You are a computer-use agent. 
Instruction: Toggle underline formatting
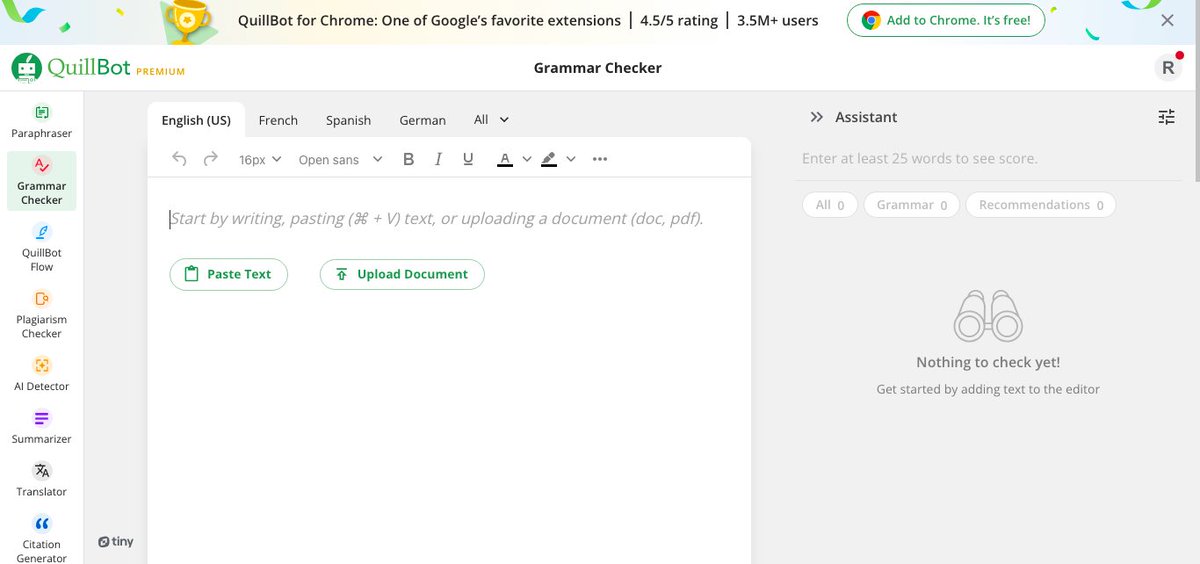pyautogui.click(x=468, y=159)
